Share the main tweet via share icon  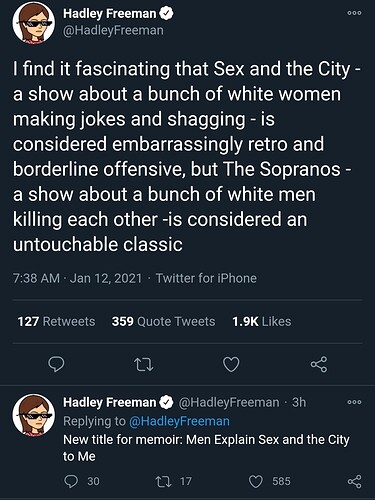pyautogui.click(x=319, y=364)
